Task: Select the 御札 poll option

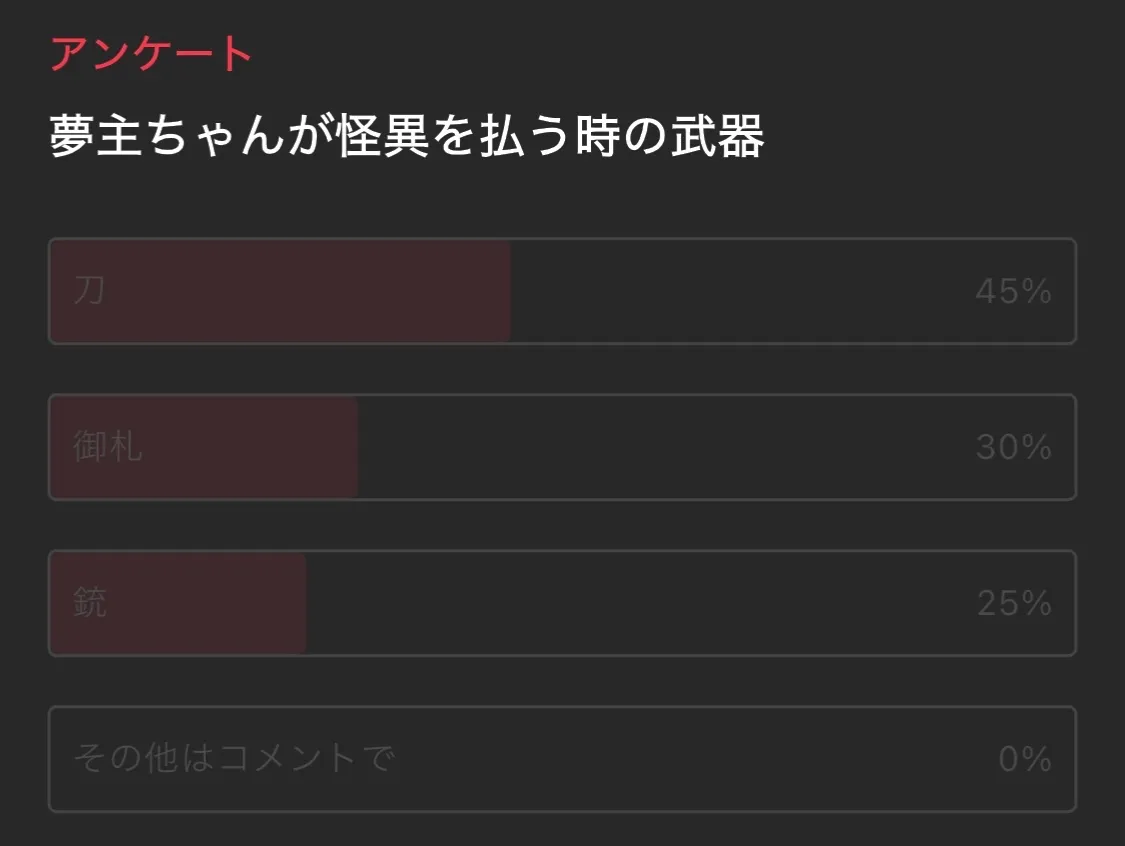Action: (562, 447)
